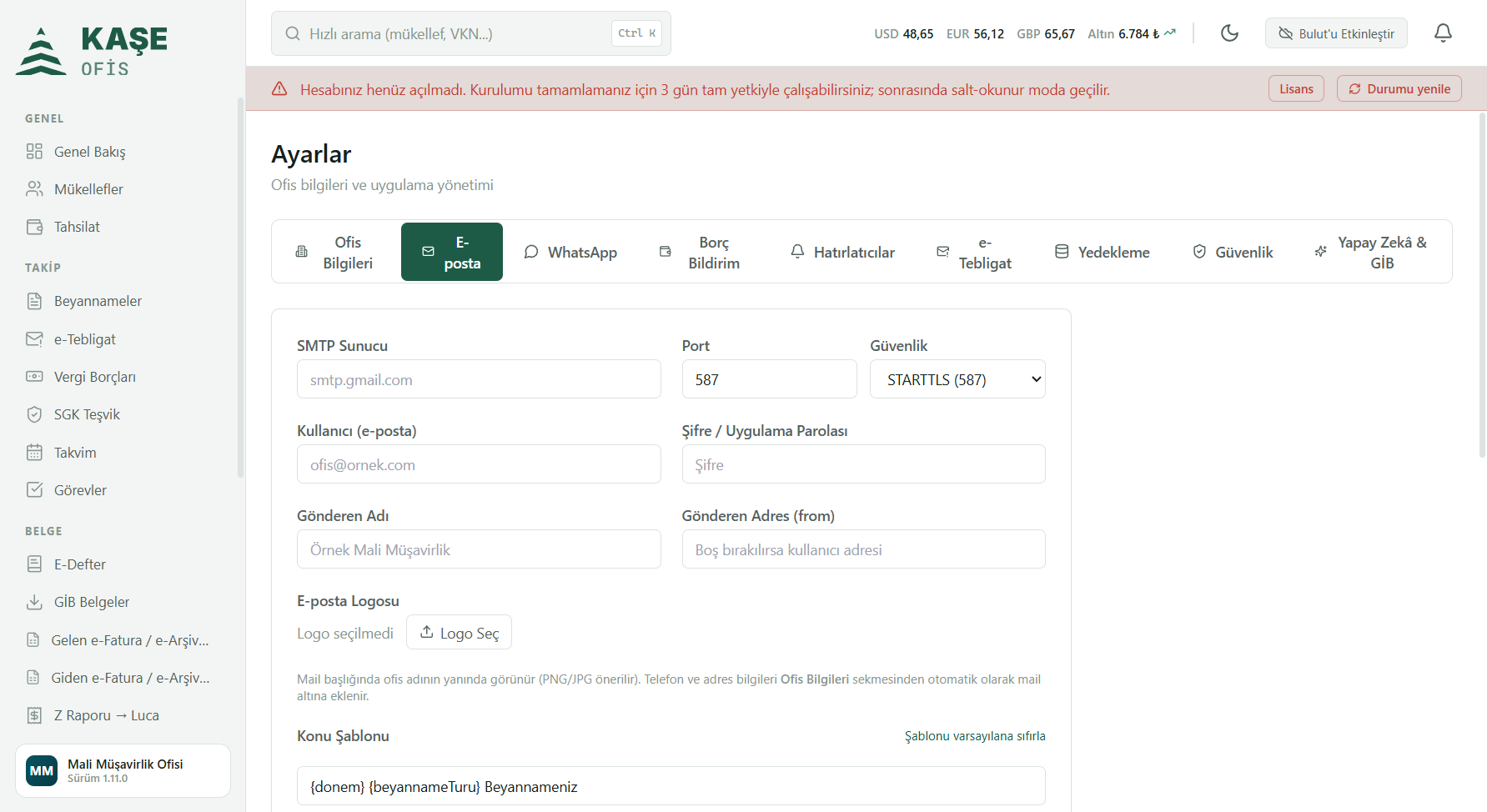Open Beyannameler document icon
This screenshot has width=1487, height=812.
tap(34, 301)
